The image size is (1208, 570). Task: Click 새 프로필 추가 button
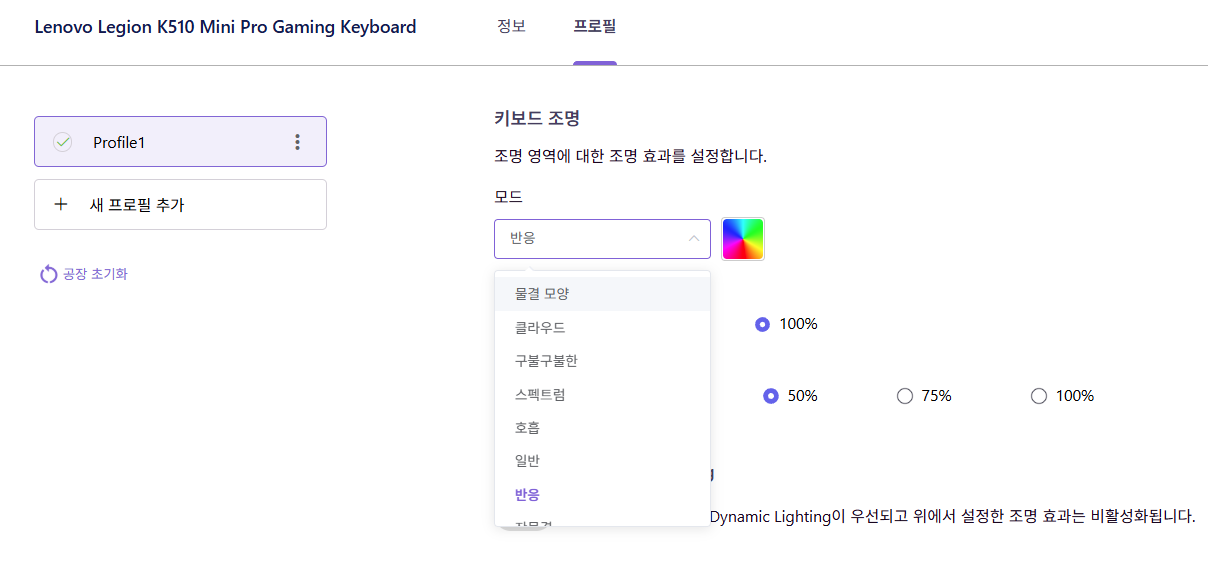[x=180, y=204]
